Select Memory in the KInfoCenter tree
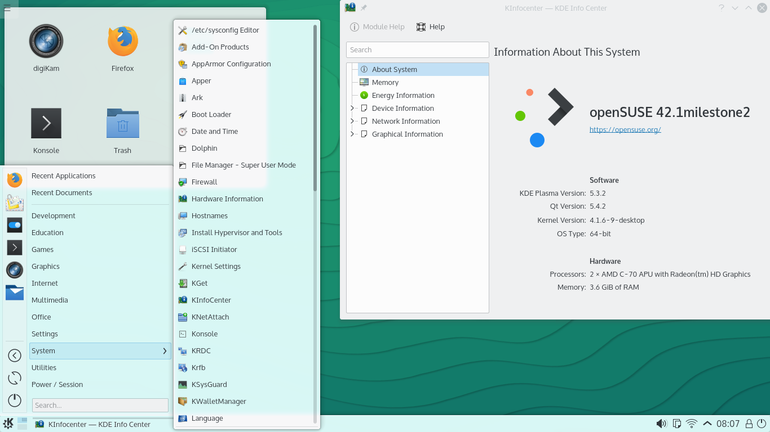This screenshot has height=432, width=770. pos(385,83)
